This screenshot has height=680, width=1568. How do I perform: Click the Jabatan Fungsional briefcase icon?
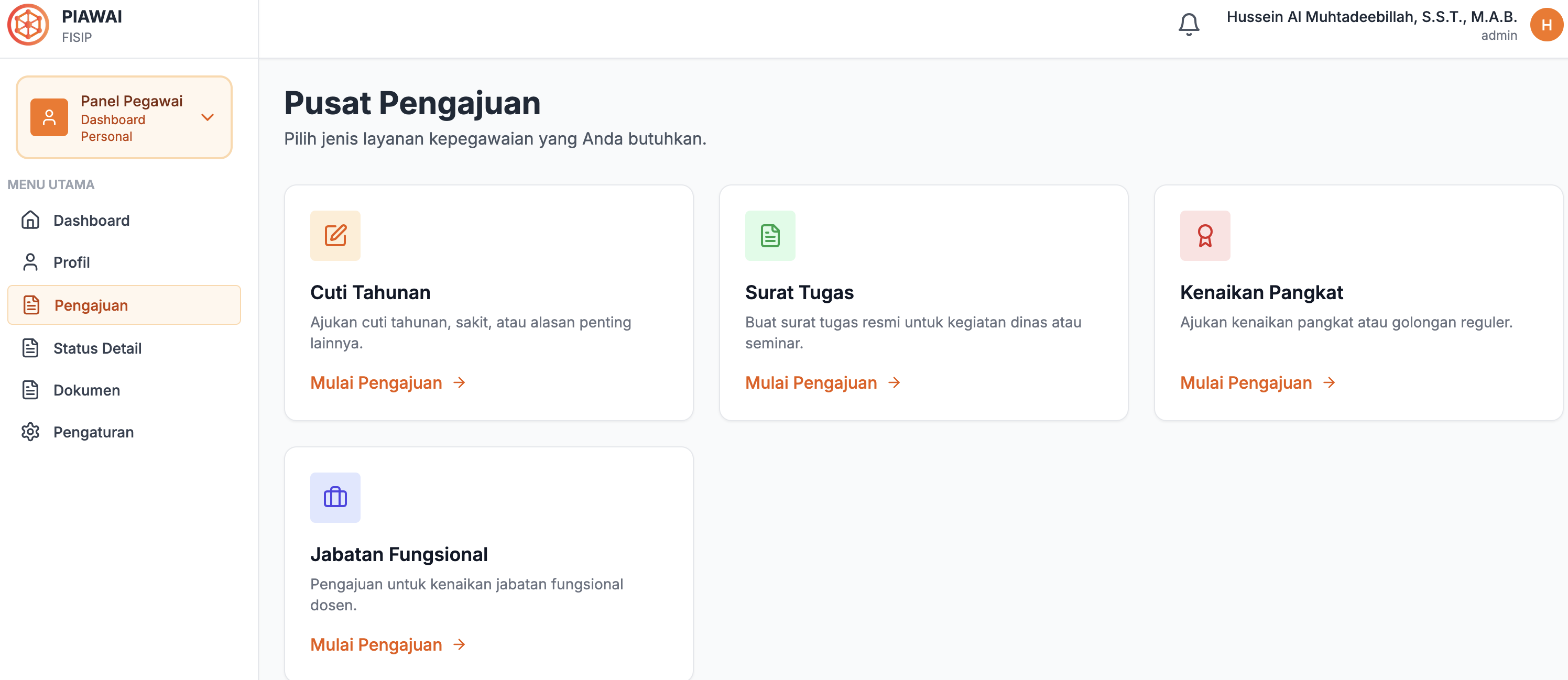[x=335, y=498]
